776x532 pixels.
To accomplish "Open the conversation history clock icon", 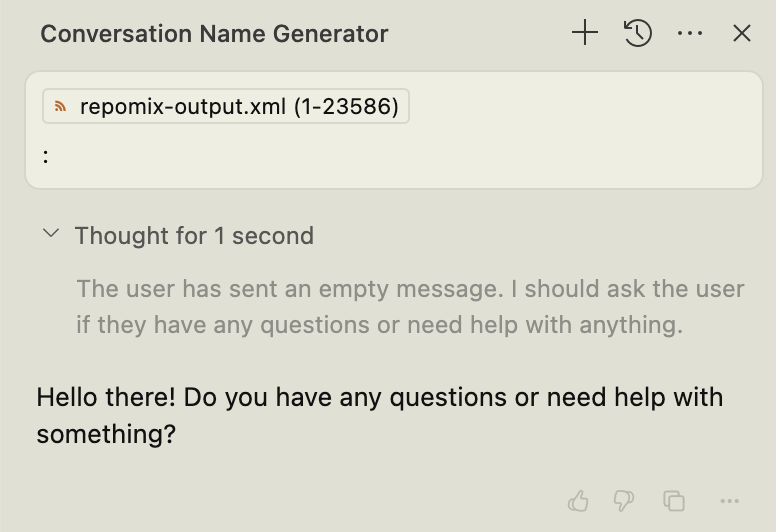I will [x=638, y=33].
